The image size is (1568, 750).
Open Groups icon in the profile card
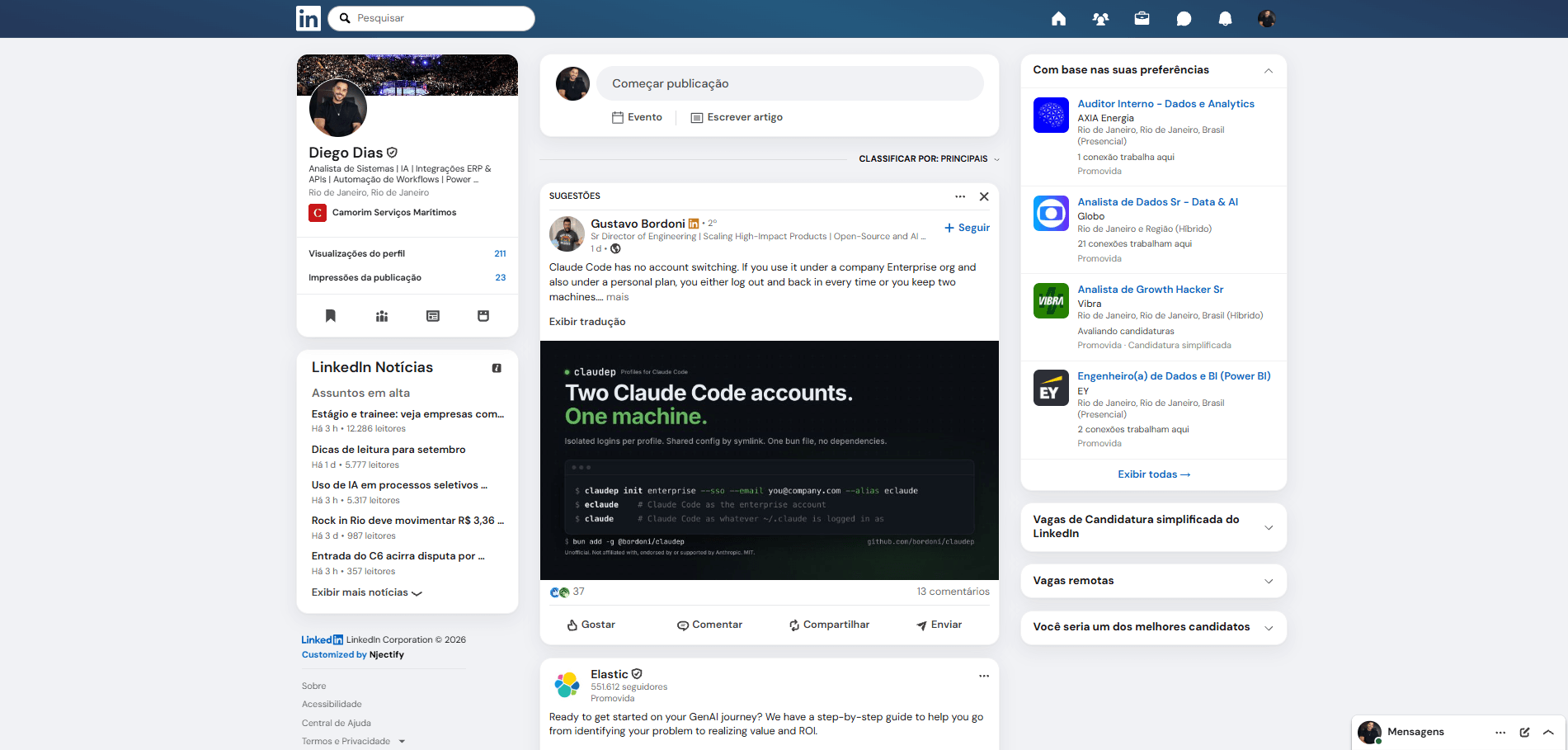tap(382, 316)
